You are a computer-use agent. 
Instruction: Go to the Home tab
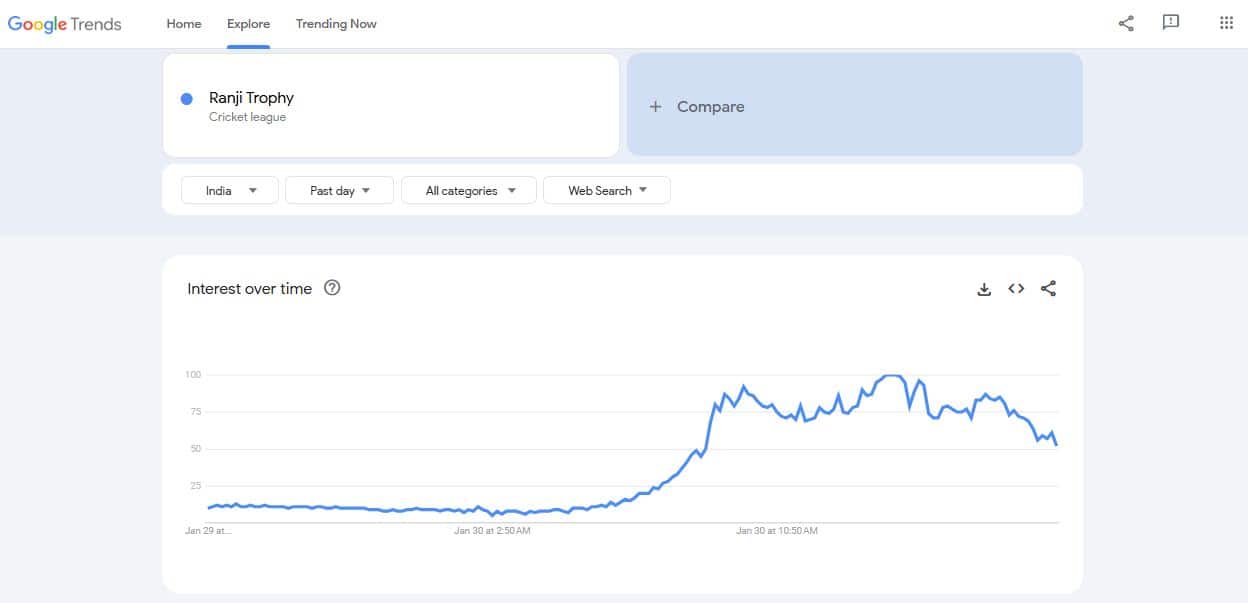(x=184, y=24)
